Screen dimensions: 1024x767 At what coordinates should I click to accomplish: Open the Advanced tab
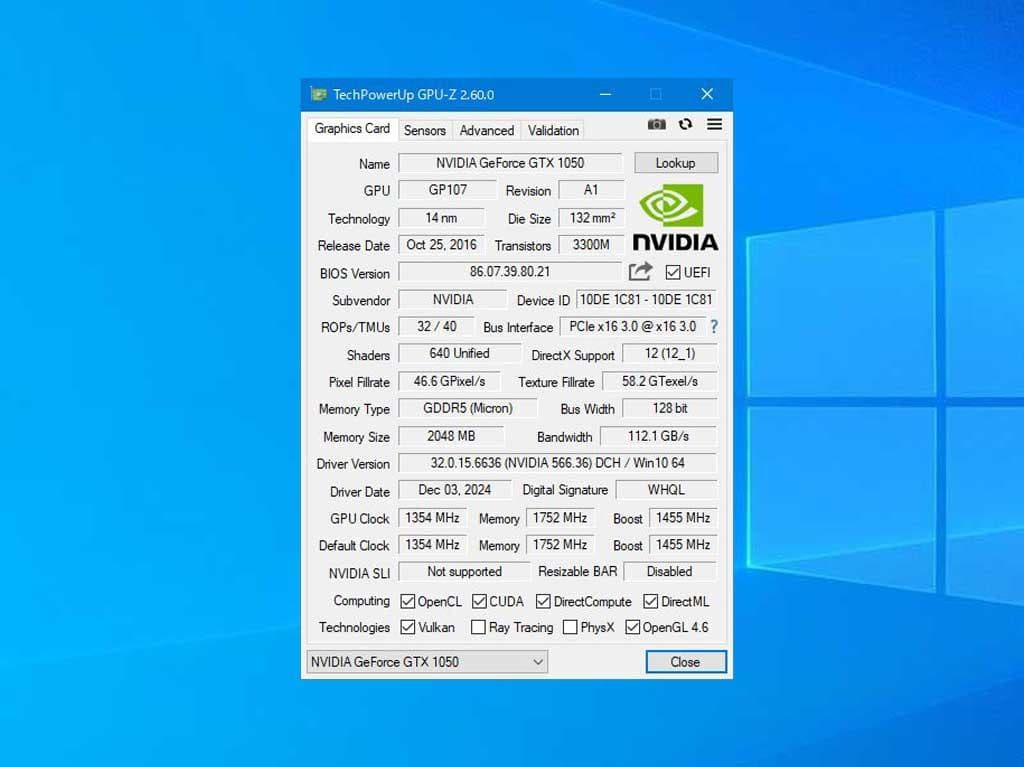click(x=486, y=130)
